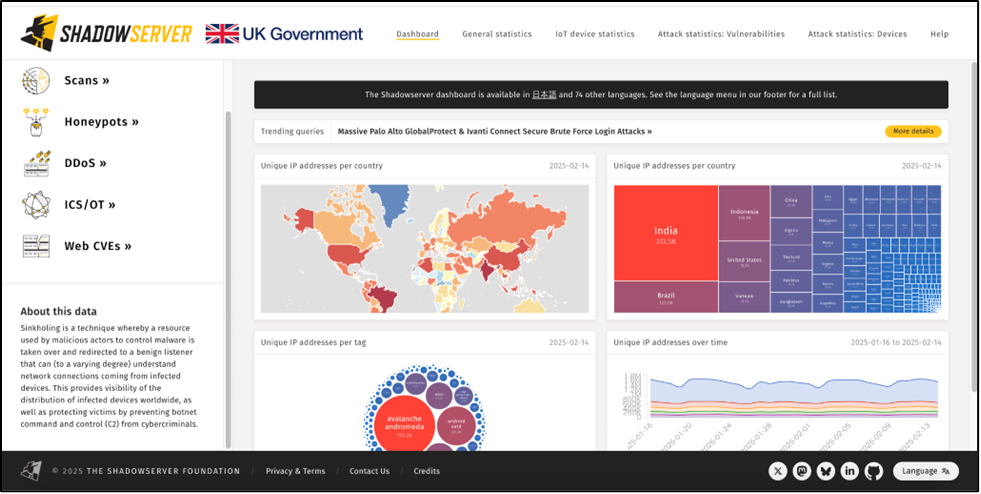Click the ICS/OT network globe icon
The width and height of the screenshot is (981, 494).
click(37, 204)
